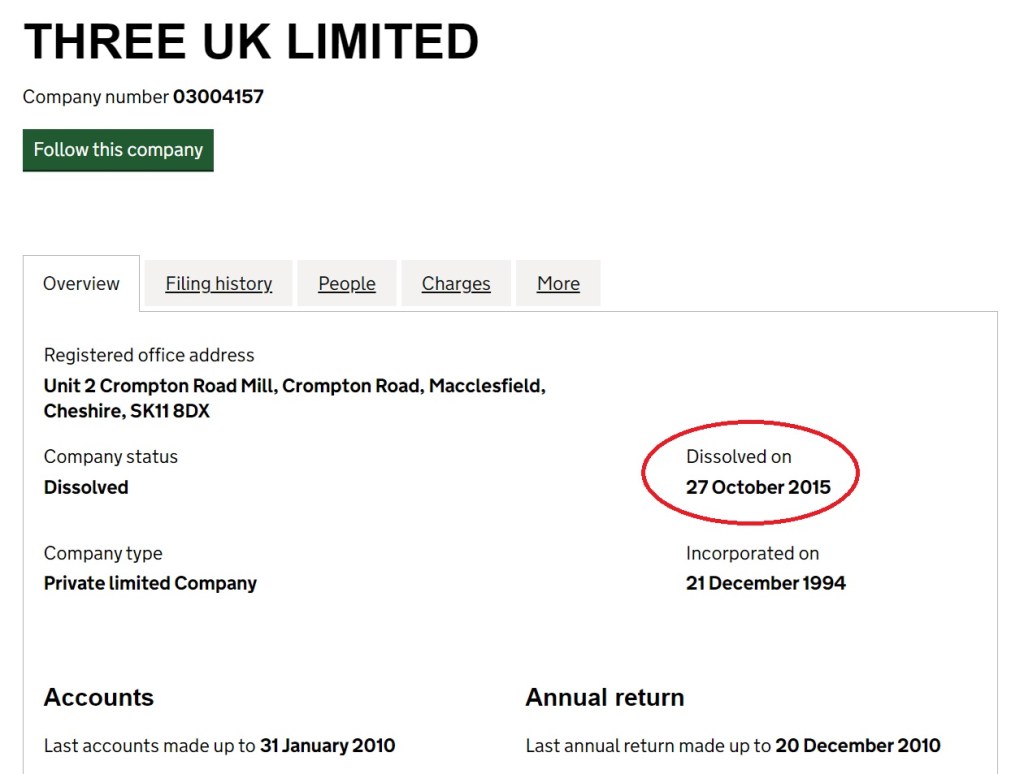The image size is (1024, 774).
Task: Select the Overview tab
Action: pyautogui.click(x=81, y=284)
